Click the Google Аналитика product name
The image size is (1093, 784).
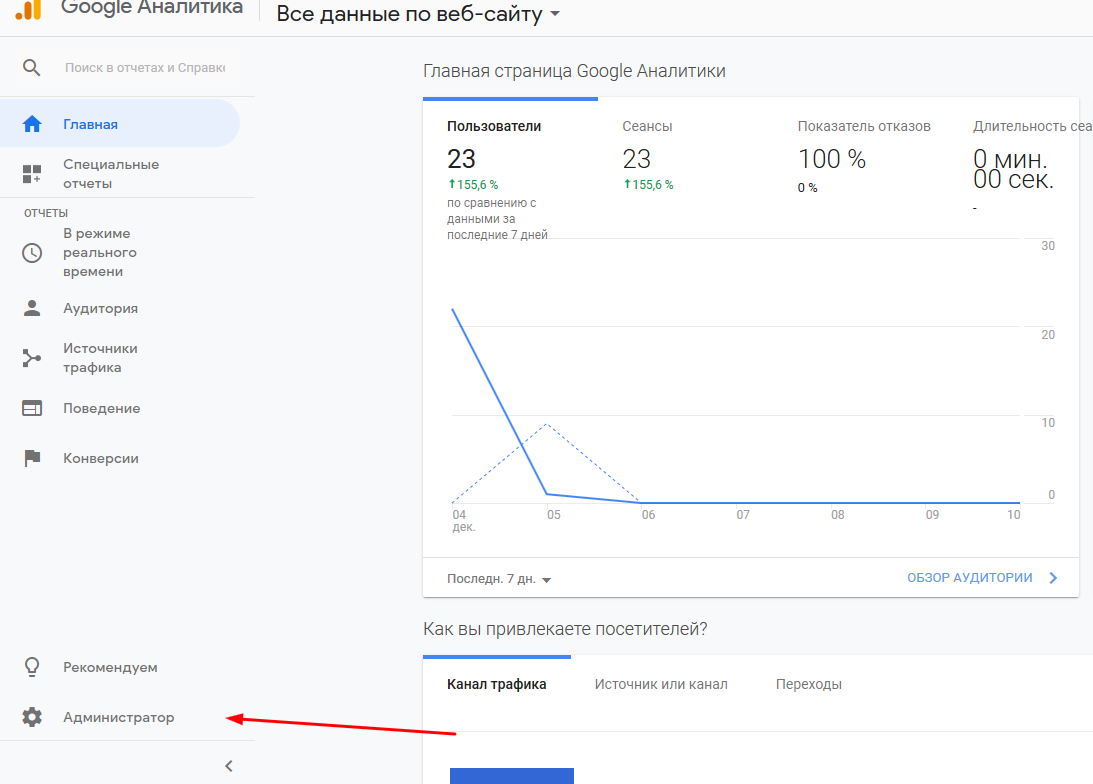[x=152, y=8]
